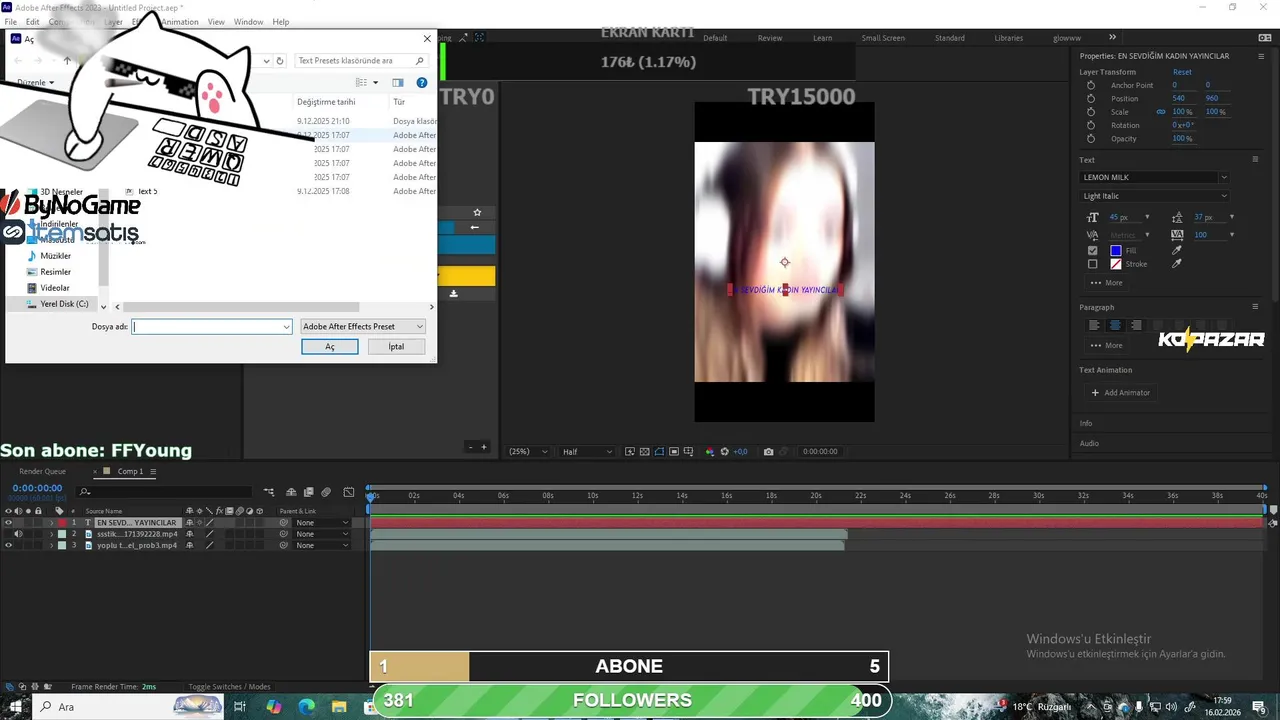Take a snapshot of the viewer
The width and height of the screenshot is (1280, 720).
[x=768, y=452]
